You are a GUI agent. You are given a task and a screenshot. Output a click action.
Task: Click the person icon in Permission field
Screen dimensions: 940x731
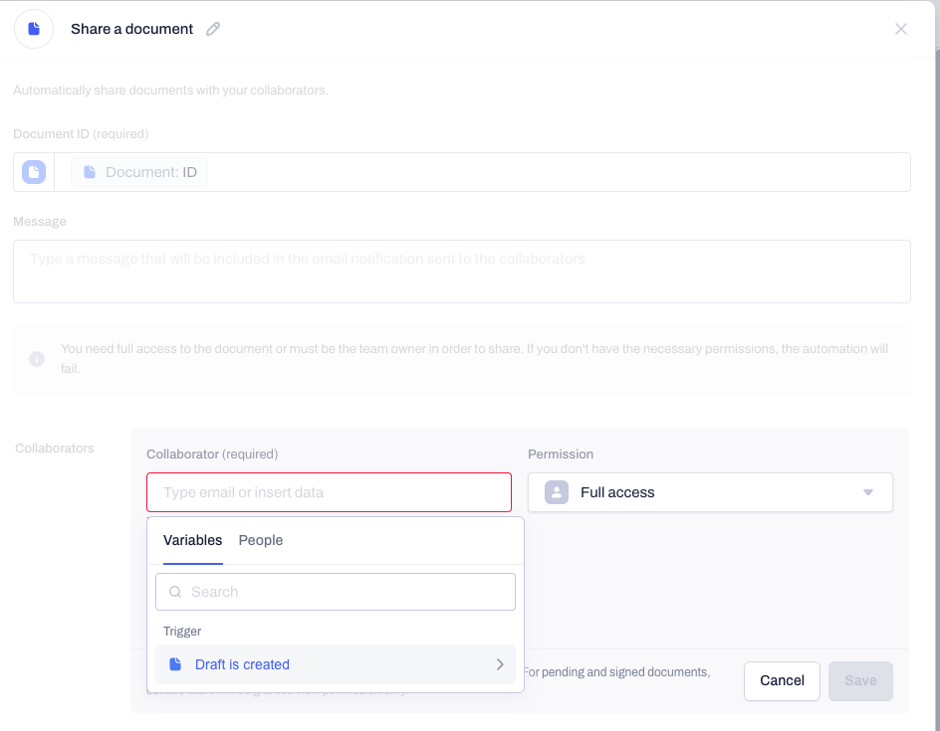pyautogui.click(x=556, y=492)
